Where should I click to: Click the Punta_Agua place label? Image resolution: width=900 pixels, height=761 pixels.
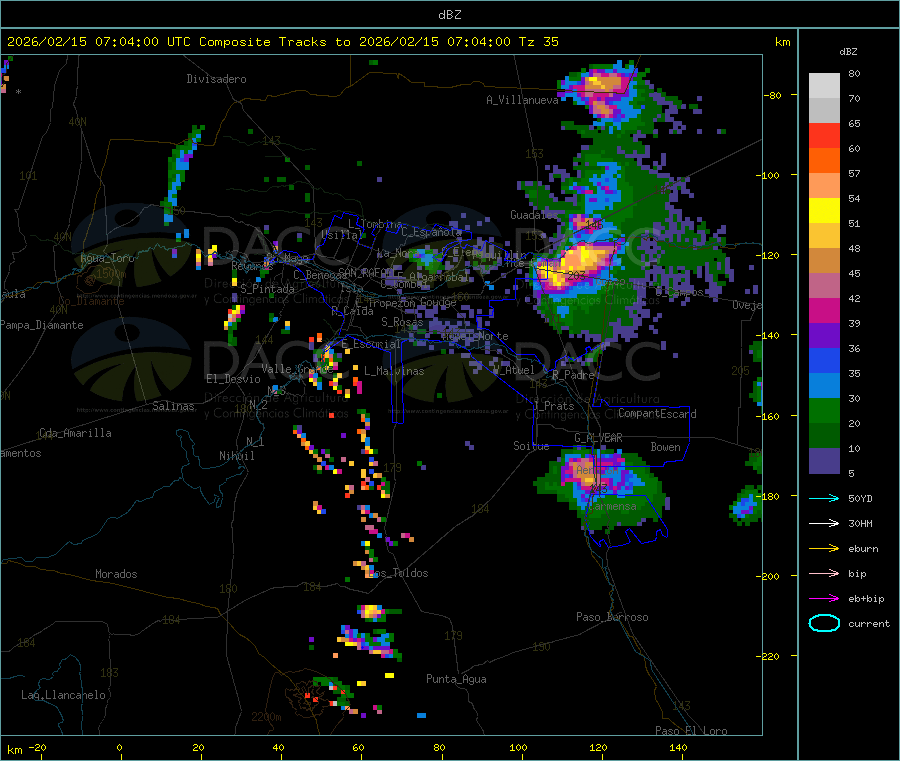[x=456, y=679]
